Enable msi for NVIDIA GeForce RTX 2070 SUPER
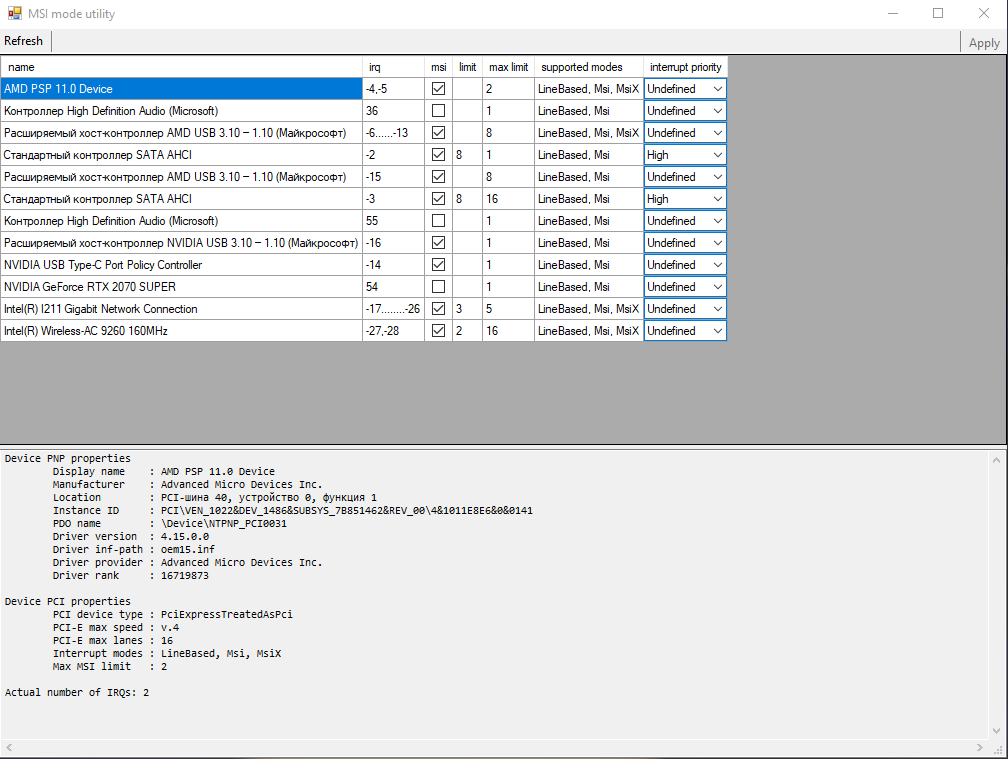 pos(438,287)
